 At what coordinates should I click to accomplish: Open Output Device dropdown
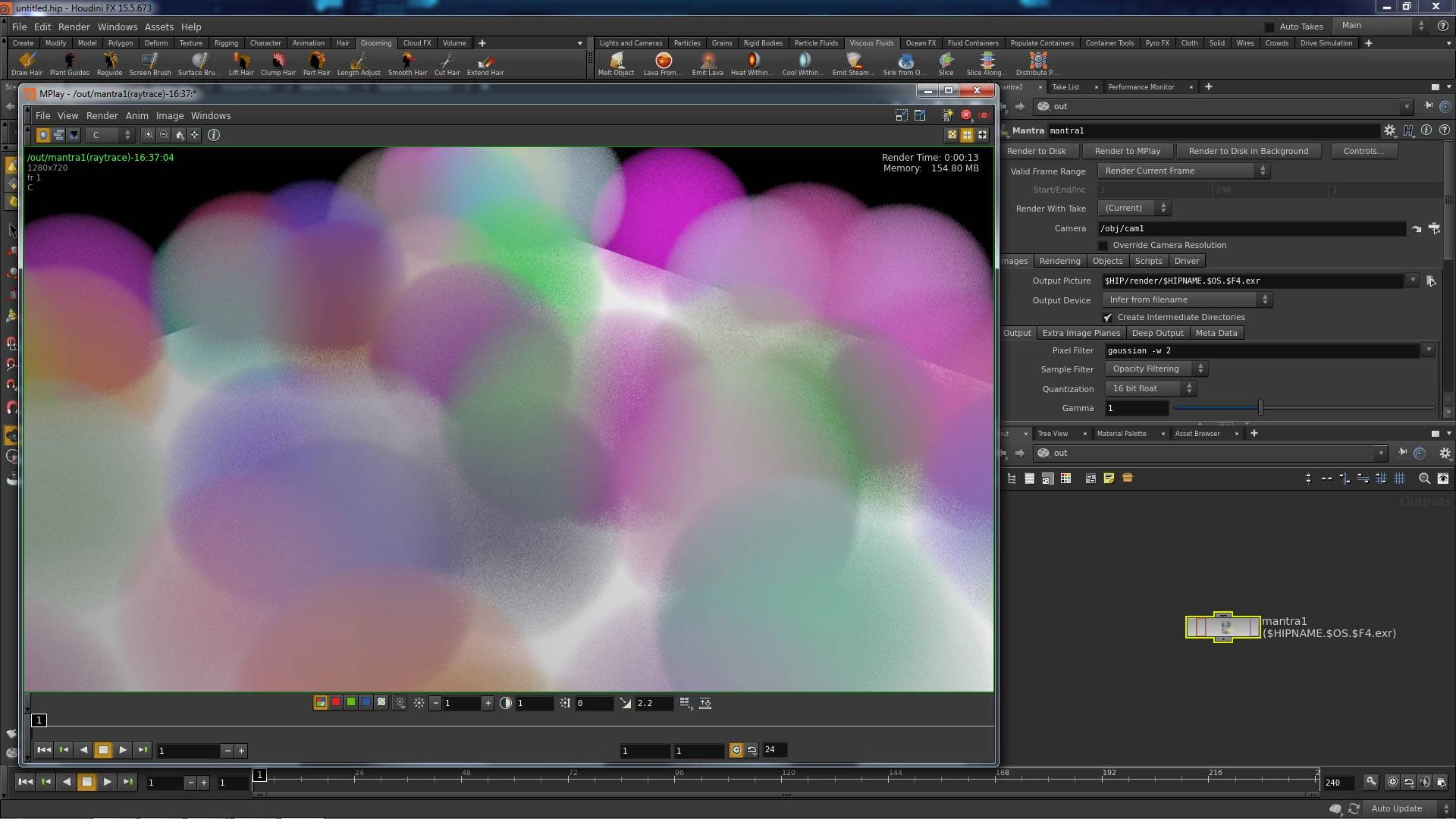coord(1186,300)
